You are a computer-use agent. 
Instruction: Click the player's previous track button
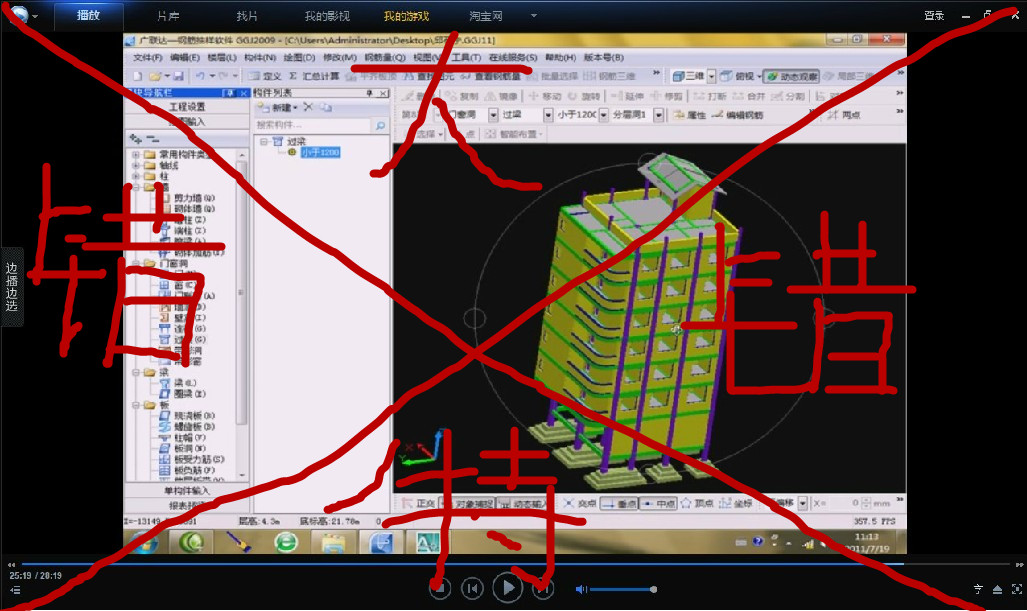click(472, 589)
